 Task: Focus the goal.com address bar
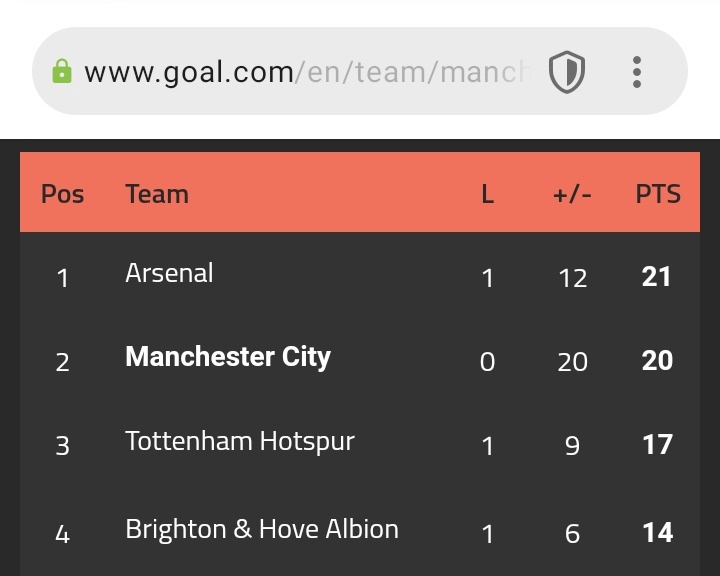[x=307, y=72]
